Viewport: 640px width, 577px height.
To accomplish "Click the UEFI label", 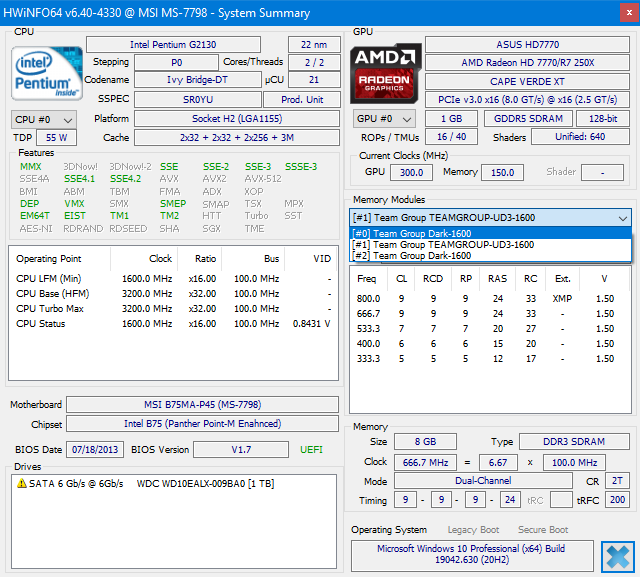I will pos(311,450).
